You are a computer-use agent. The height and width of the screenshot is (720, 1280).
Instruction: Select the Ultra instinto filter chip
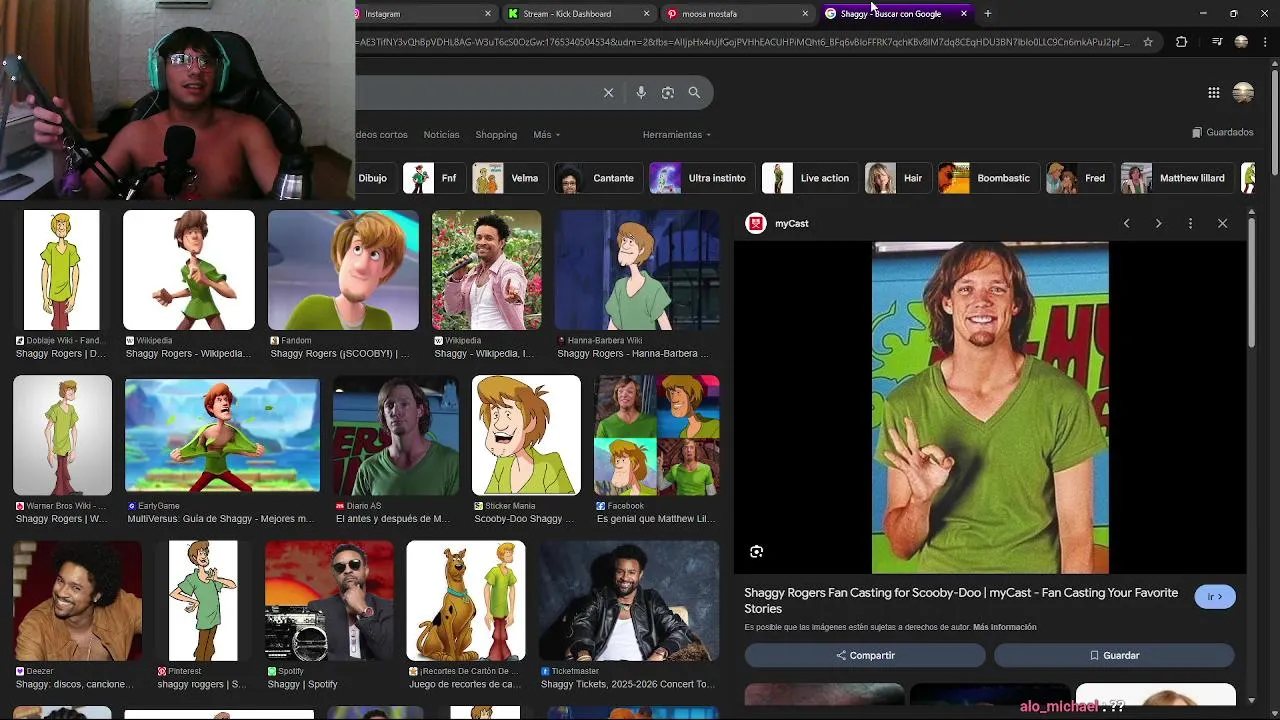pyautogui.click(x=701, y=178)
